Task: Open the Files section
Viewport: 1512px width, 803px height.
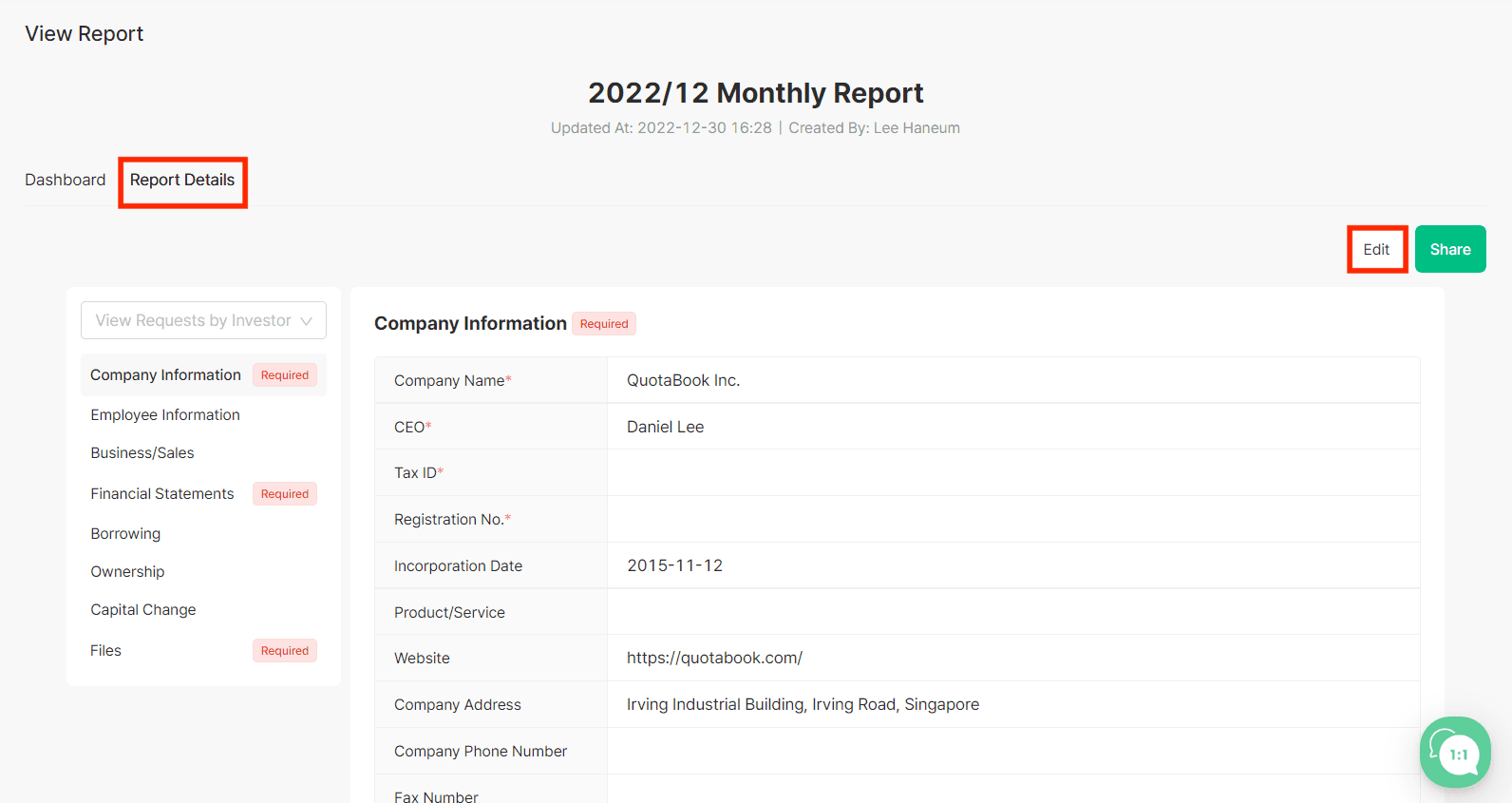Action: pyautogui.click(x=105, y=651)
